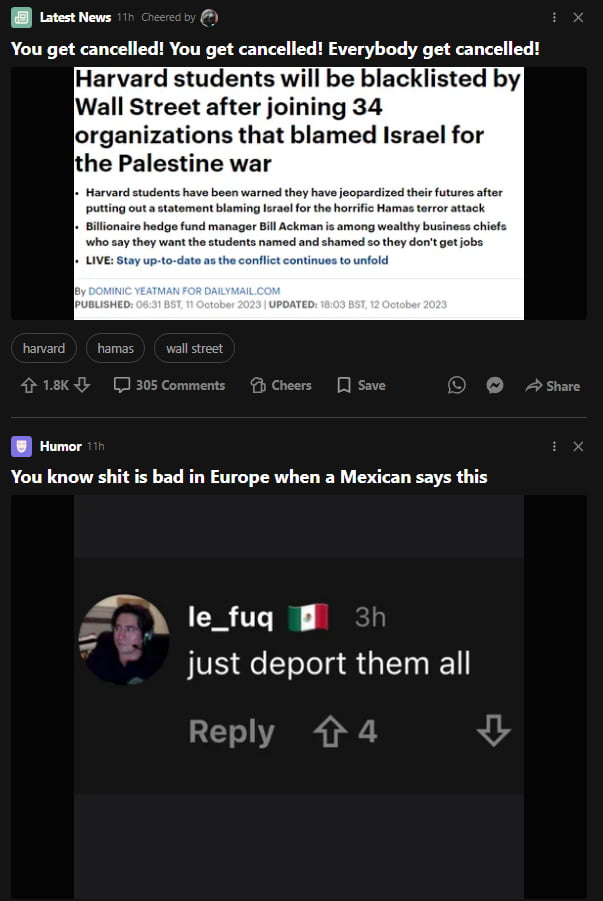Save the Harvard students post
Viewport: 603px width, 901px height.
[x=361, y=385]
